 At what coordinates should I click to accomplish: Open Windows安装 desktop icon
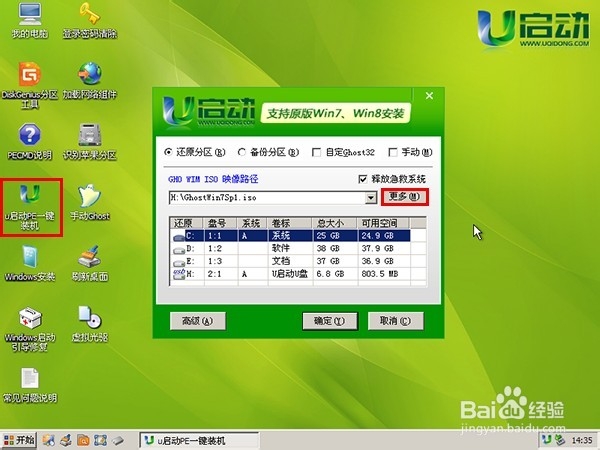[x=30, y=263]
